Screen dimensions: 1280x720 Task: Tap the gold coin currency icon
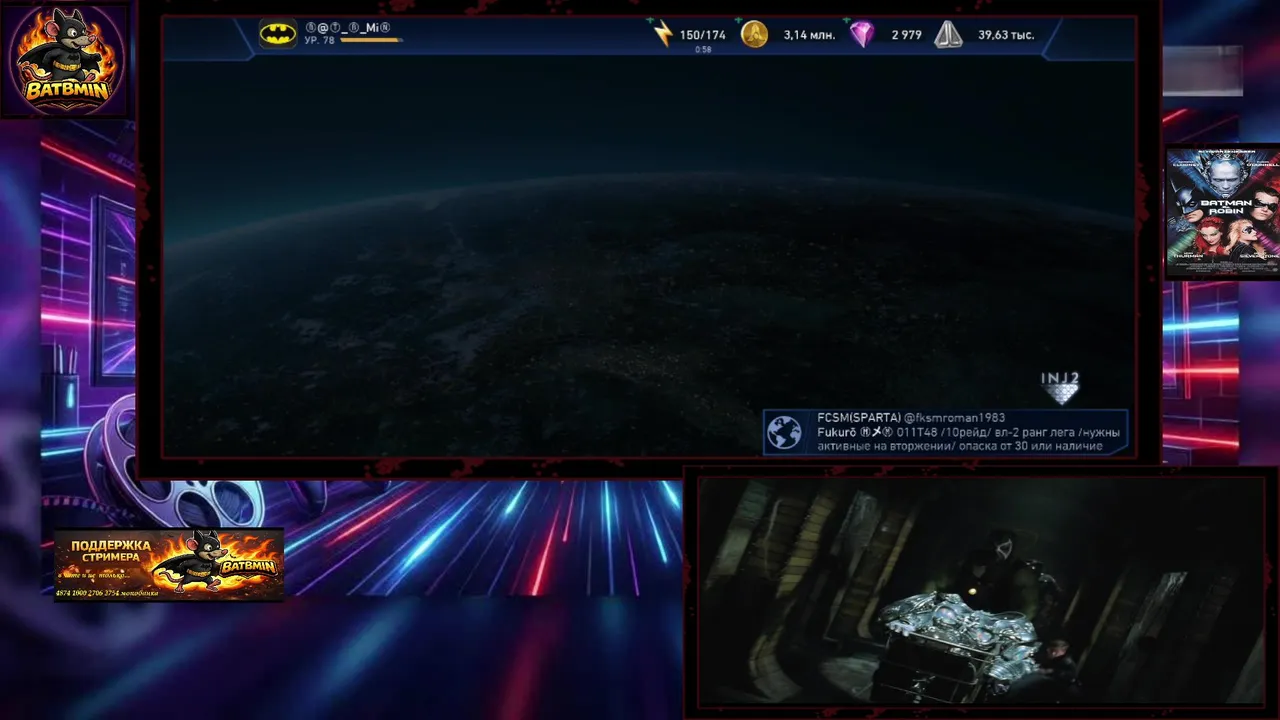(754, 34)
